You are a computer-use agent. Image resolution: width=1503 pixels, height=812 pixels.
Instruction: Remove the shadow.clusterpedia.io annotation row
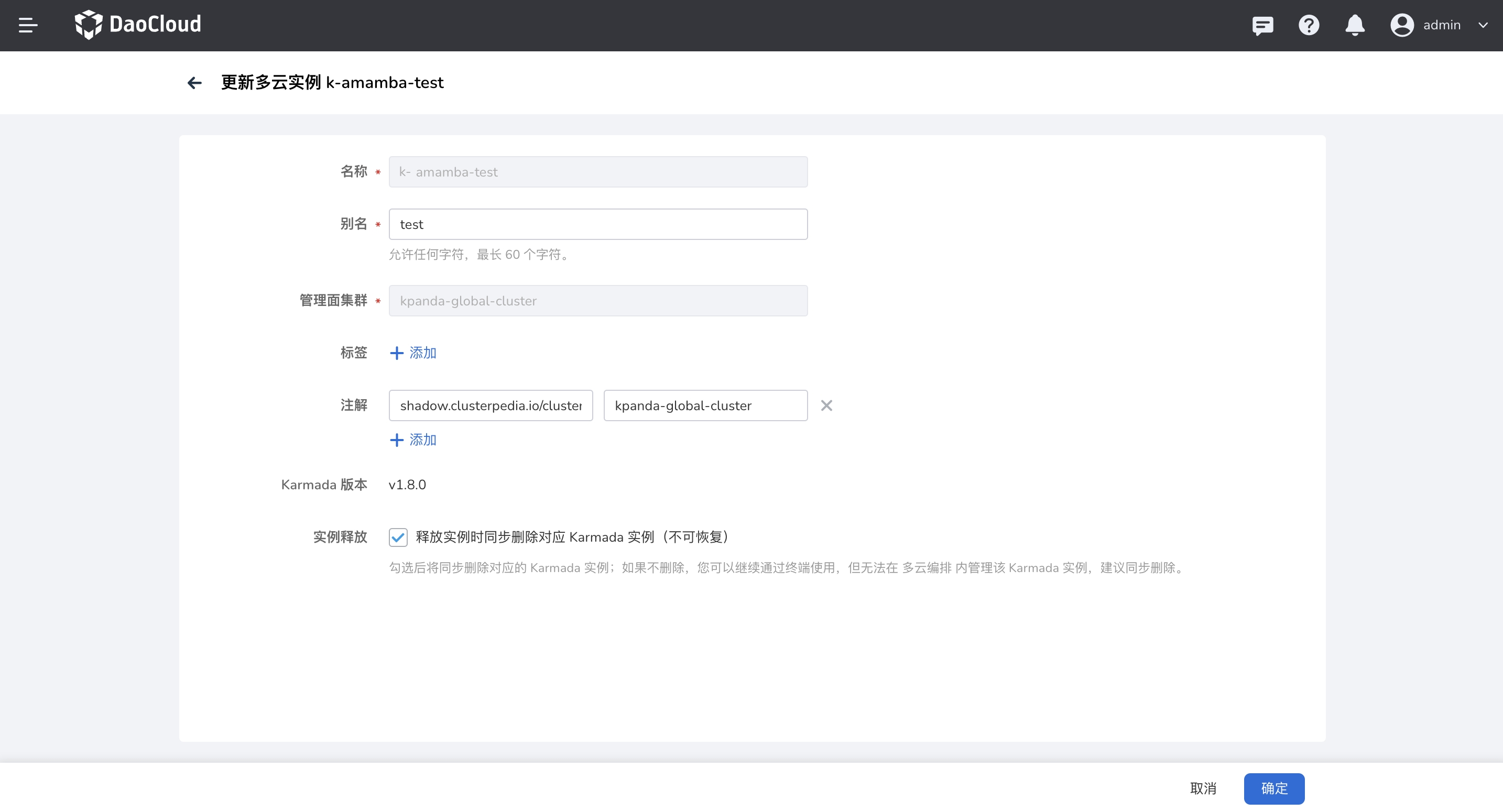(x=826, y=405)
